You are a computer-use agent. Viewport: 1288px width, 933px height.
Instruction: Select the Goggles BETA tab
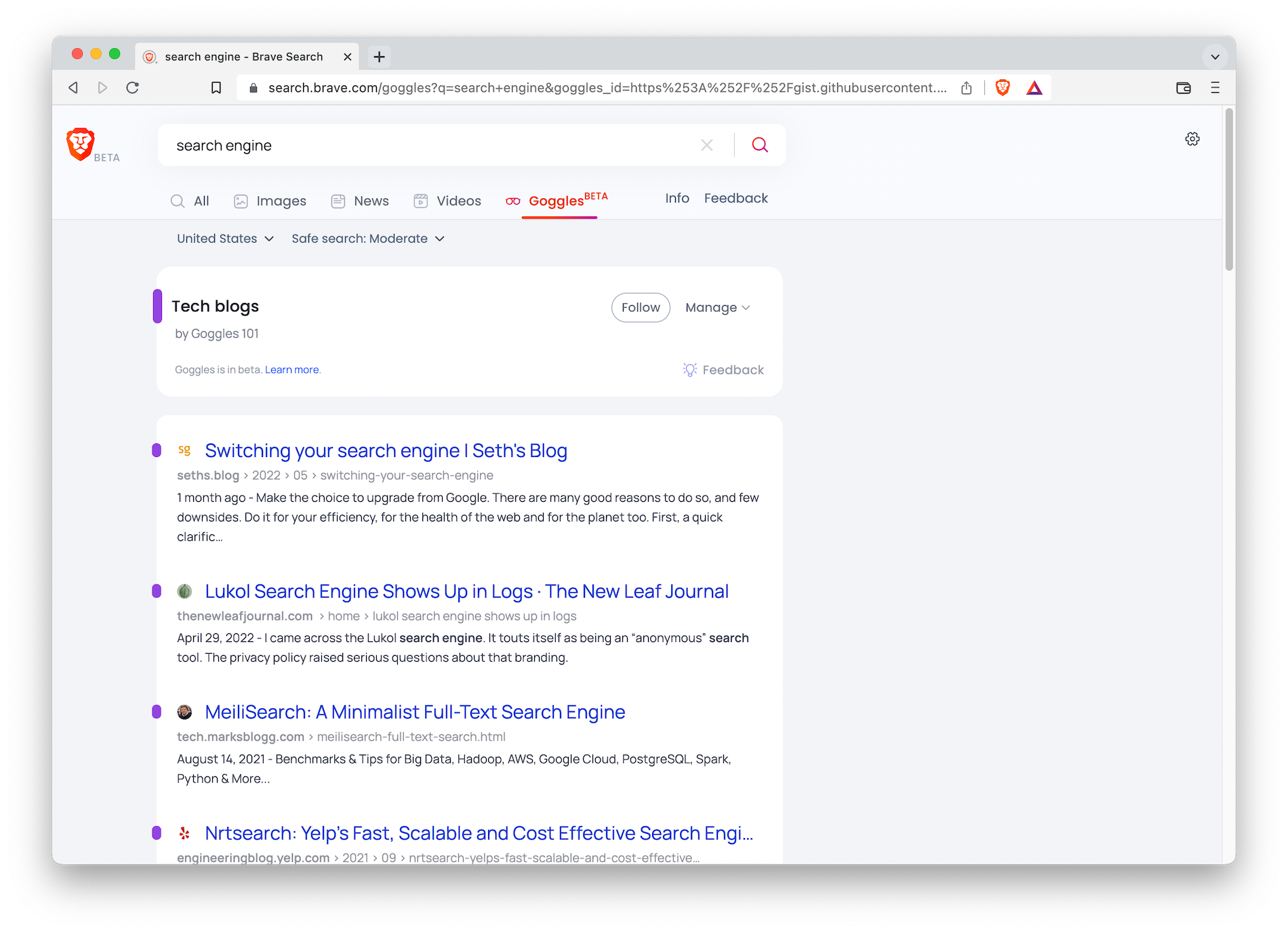coord(557,201)
